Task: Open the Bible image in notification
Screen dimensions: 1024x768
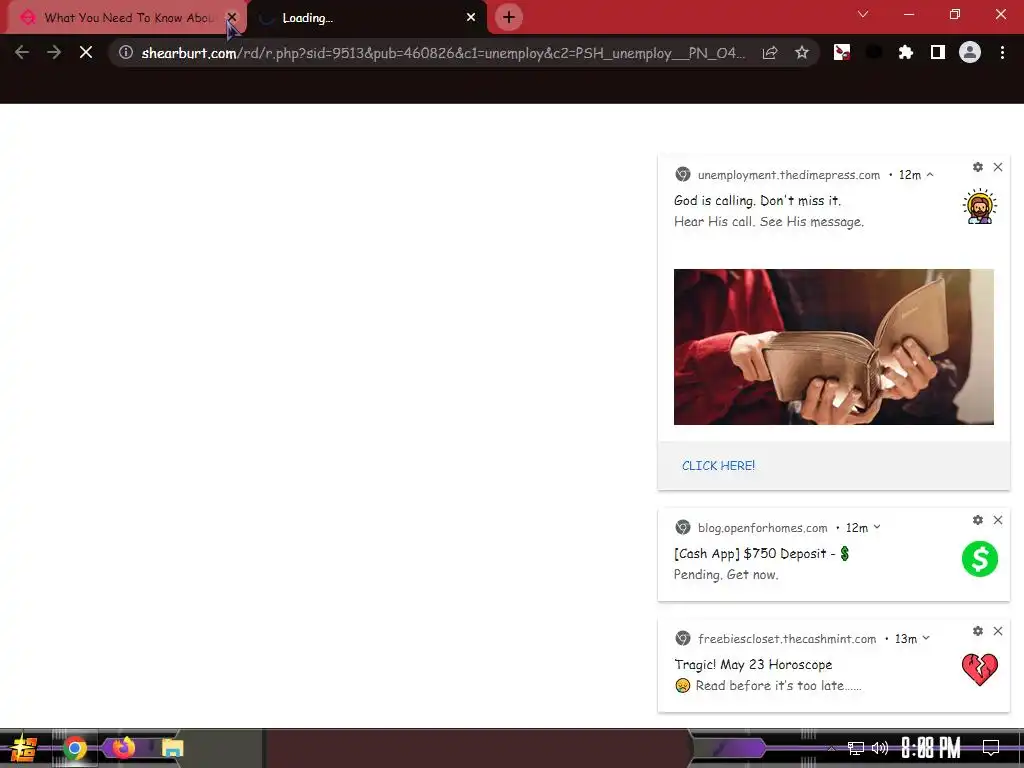Action: 833,347
